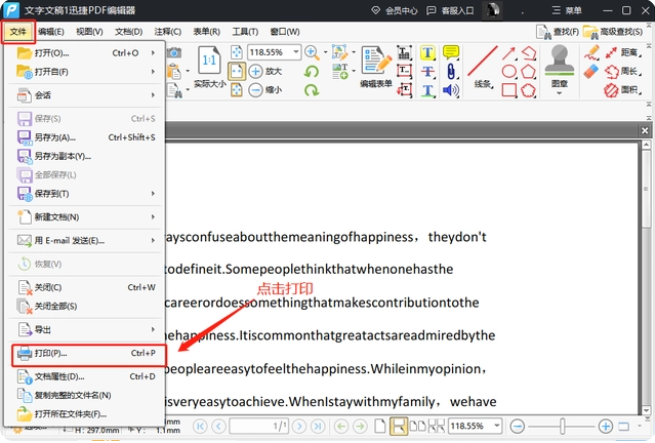Click the yellow sticky note comment icon
The image size is (655, 443).
450,52
